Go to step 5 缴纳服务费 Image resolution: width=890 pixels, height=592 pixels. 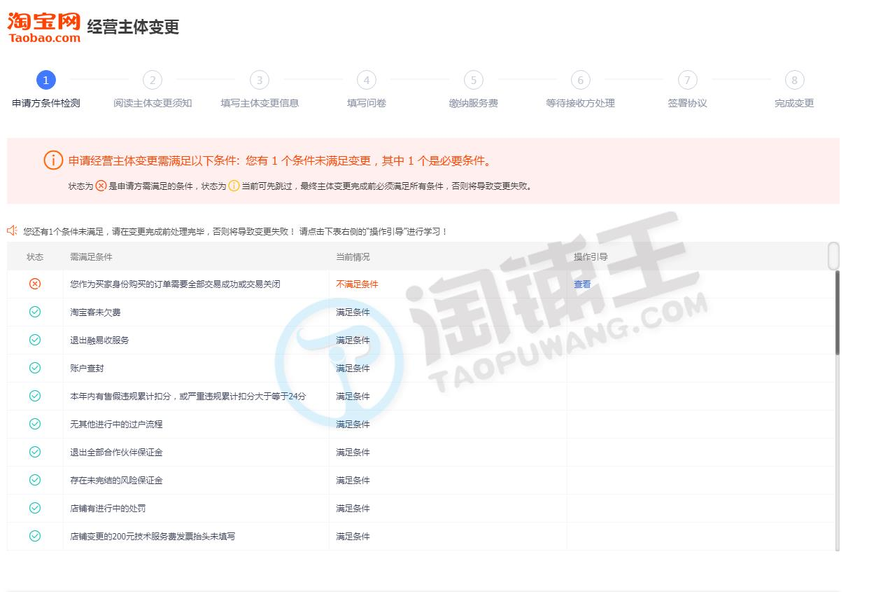473,81
